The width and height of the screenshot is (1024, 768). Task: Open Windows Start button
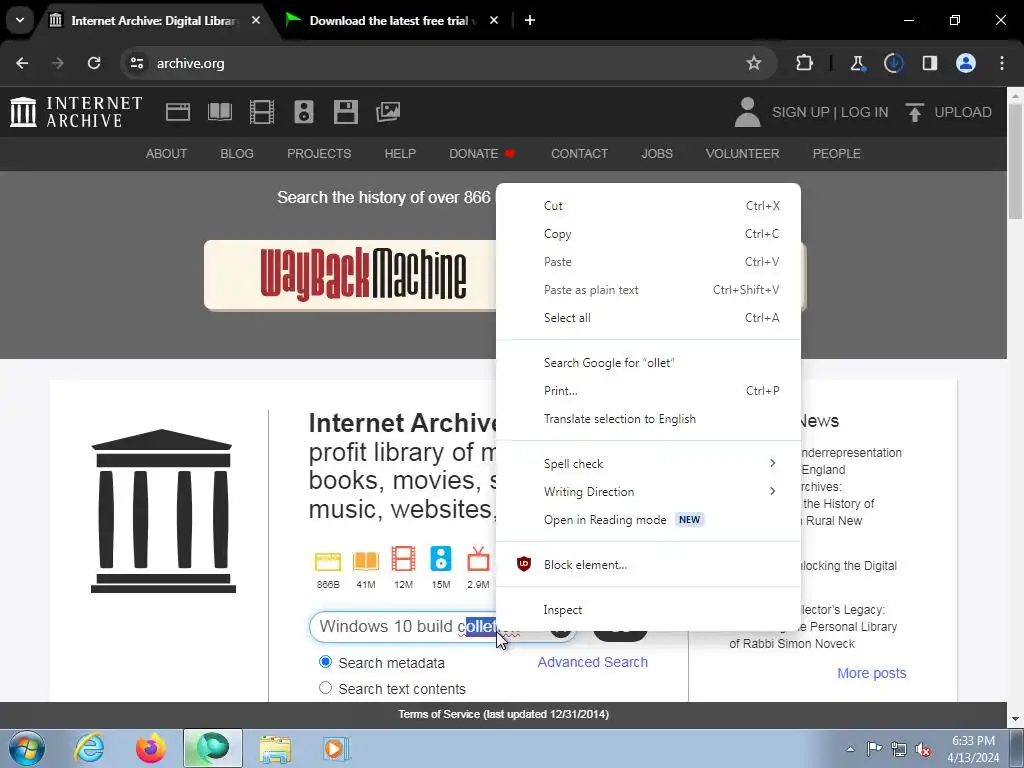point(26,748)
